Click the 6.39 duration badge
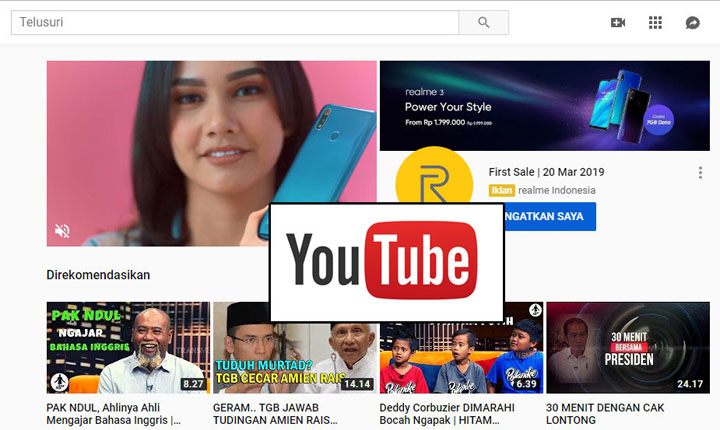 pyautogui.click(x=526, y=384)
